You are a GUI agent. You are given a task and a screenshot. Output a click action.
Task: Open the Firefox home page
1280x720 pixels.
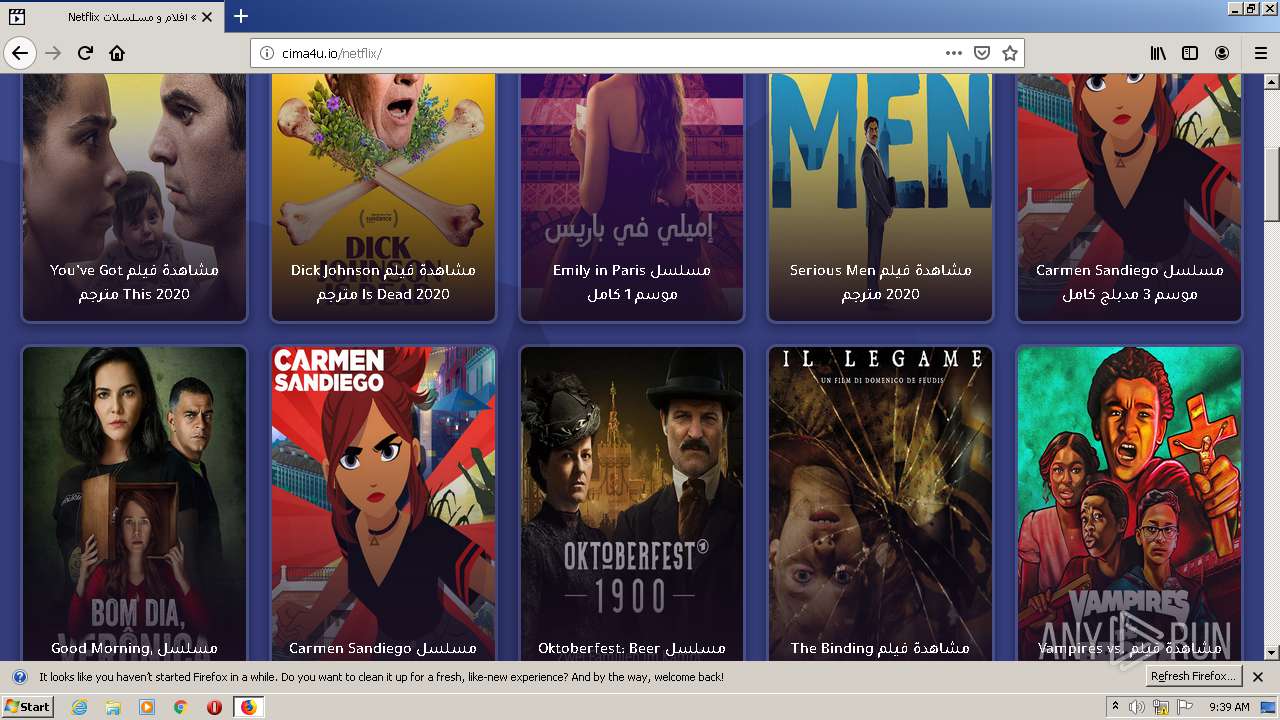click(x=117, y=53)
